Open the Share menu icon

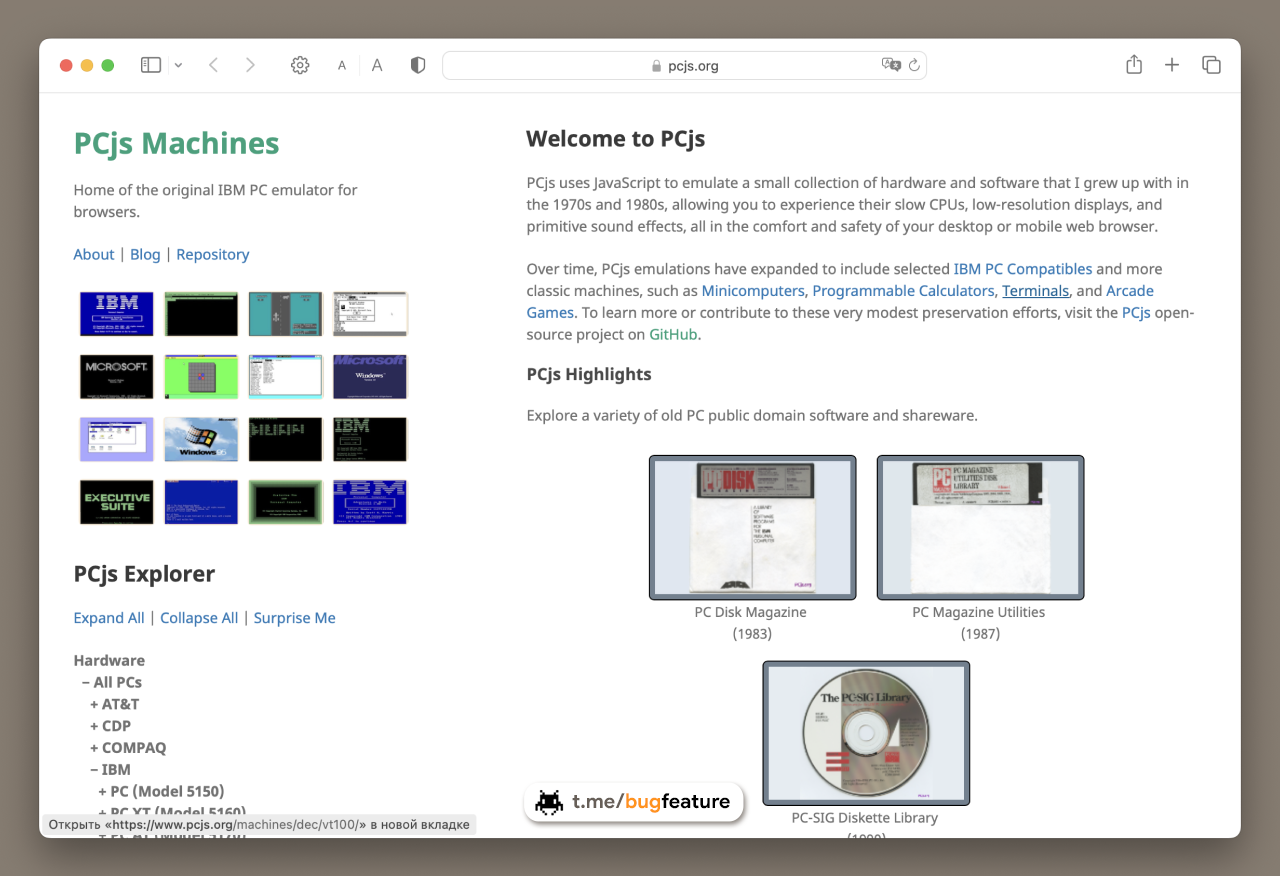point(1134,64)
